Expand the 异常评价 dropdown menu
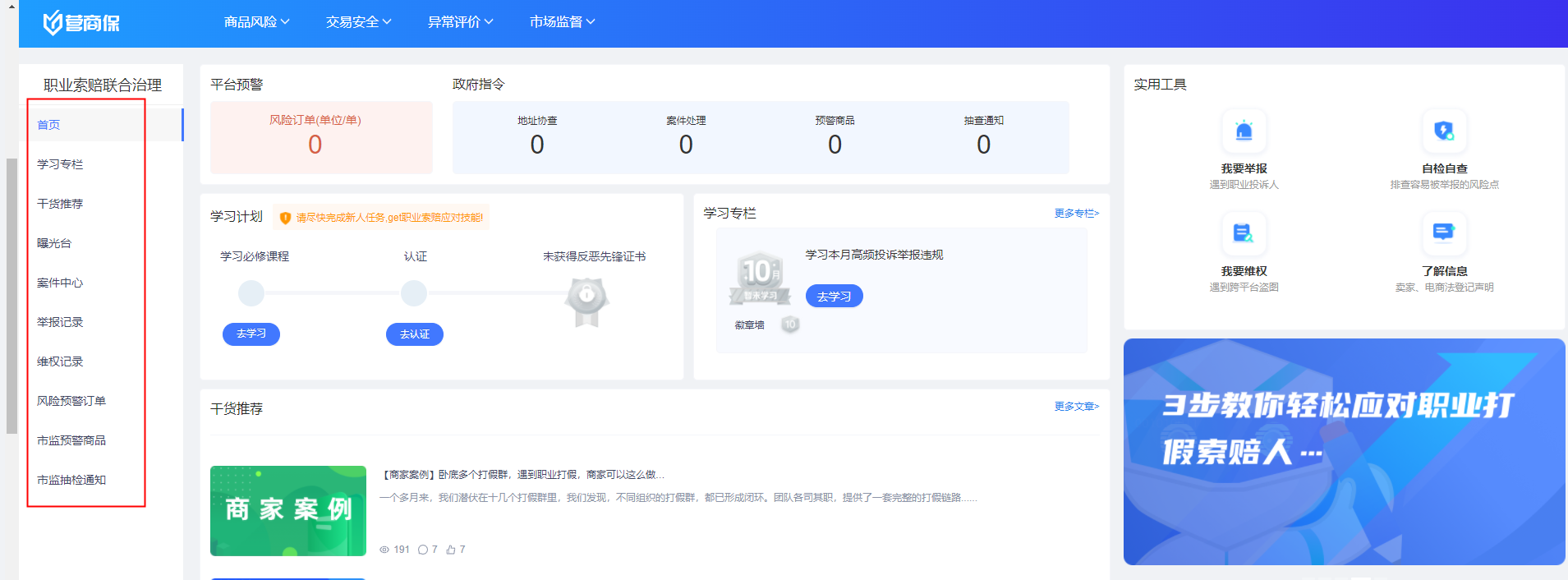Image resolution: width=1568 pixels, height=580 pixels. coord(460,22)
